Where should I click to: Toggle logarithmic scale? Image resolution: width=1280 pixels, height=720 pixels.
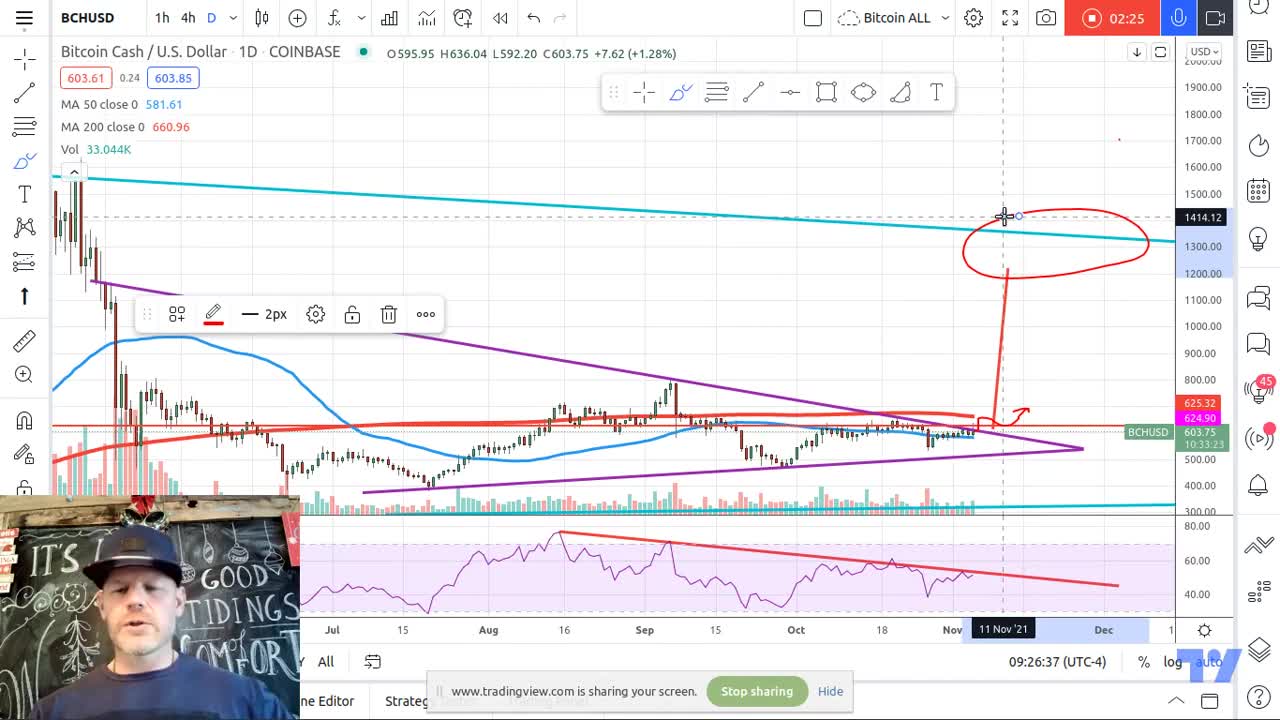point(1172,662)
